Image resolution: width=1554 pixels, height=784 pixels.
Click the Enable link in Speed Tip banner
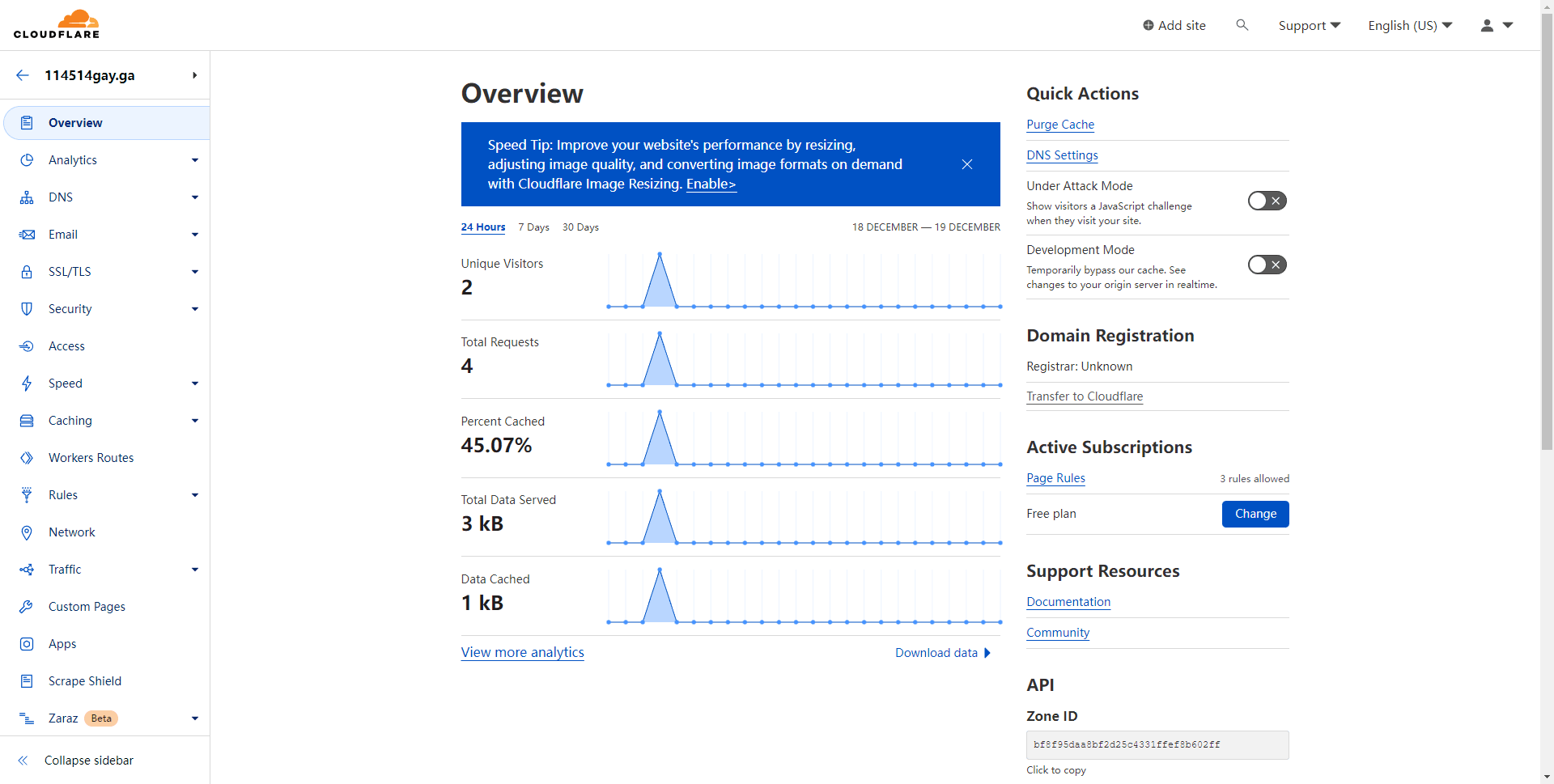[711, 184]
